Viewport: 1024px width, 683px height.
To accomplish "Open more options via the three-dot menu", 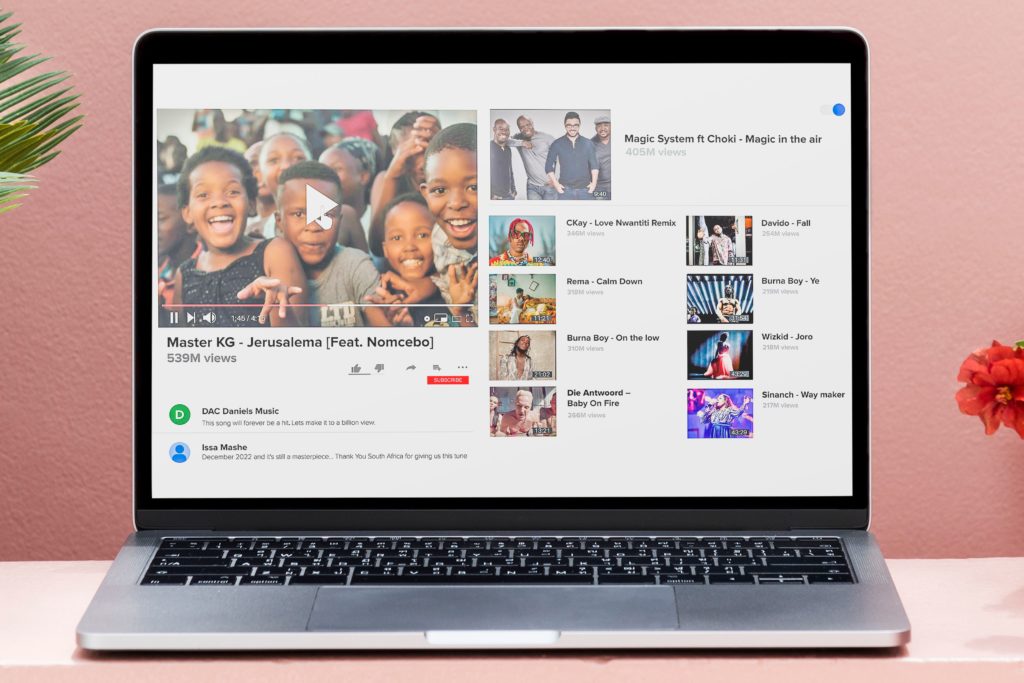I will tap(462, 367).
